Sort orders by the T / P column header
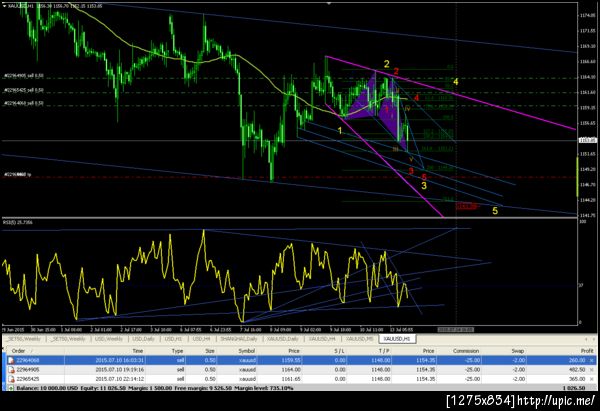600x411 pixels. tap(384, 351)
